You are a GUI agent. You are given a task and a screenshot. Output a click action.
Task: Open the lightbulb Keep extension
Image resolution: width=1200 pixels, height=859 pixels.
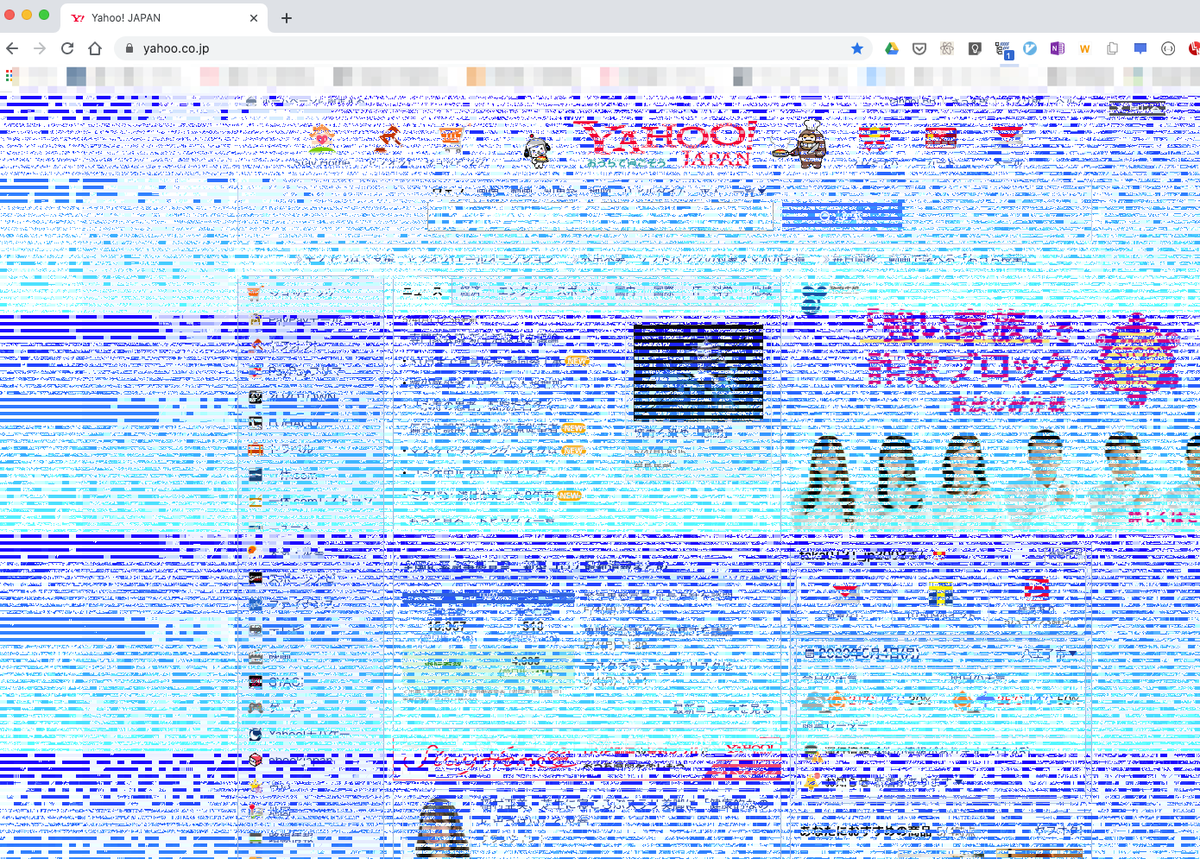pyautogui.click(x=975, y=48)
